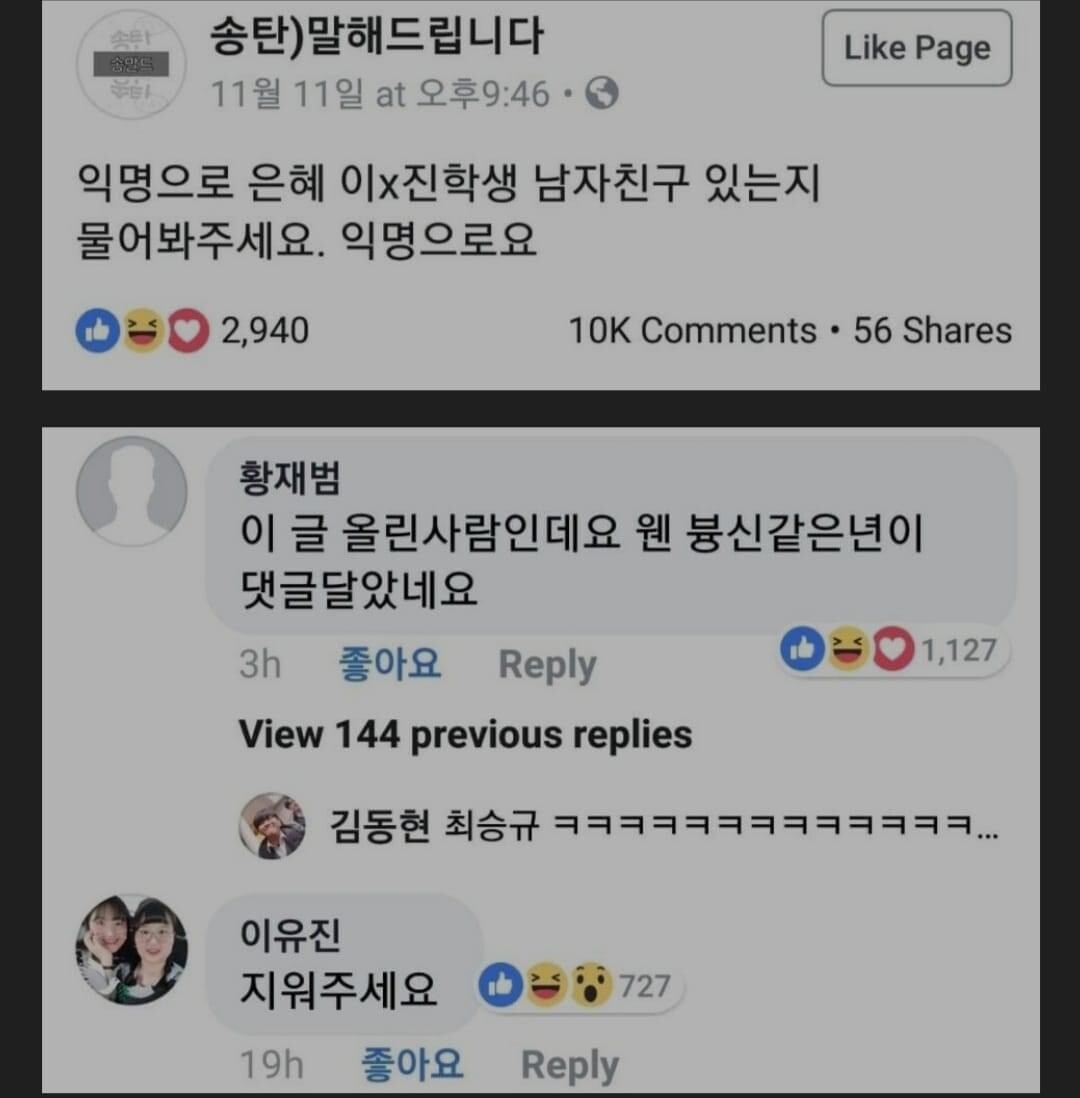Open 김동현's reply profile picture
This screenshot has height=1098, width=1080.
point(272,826)
